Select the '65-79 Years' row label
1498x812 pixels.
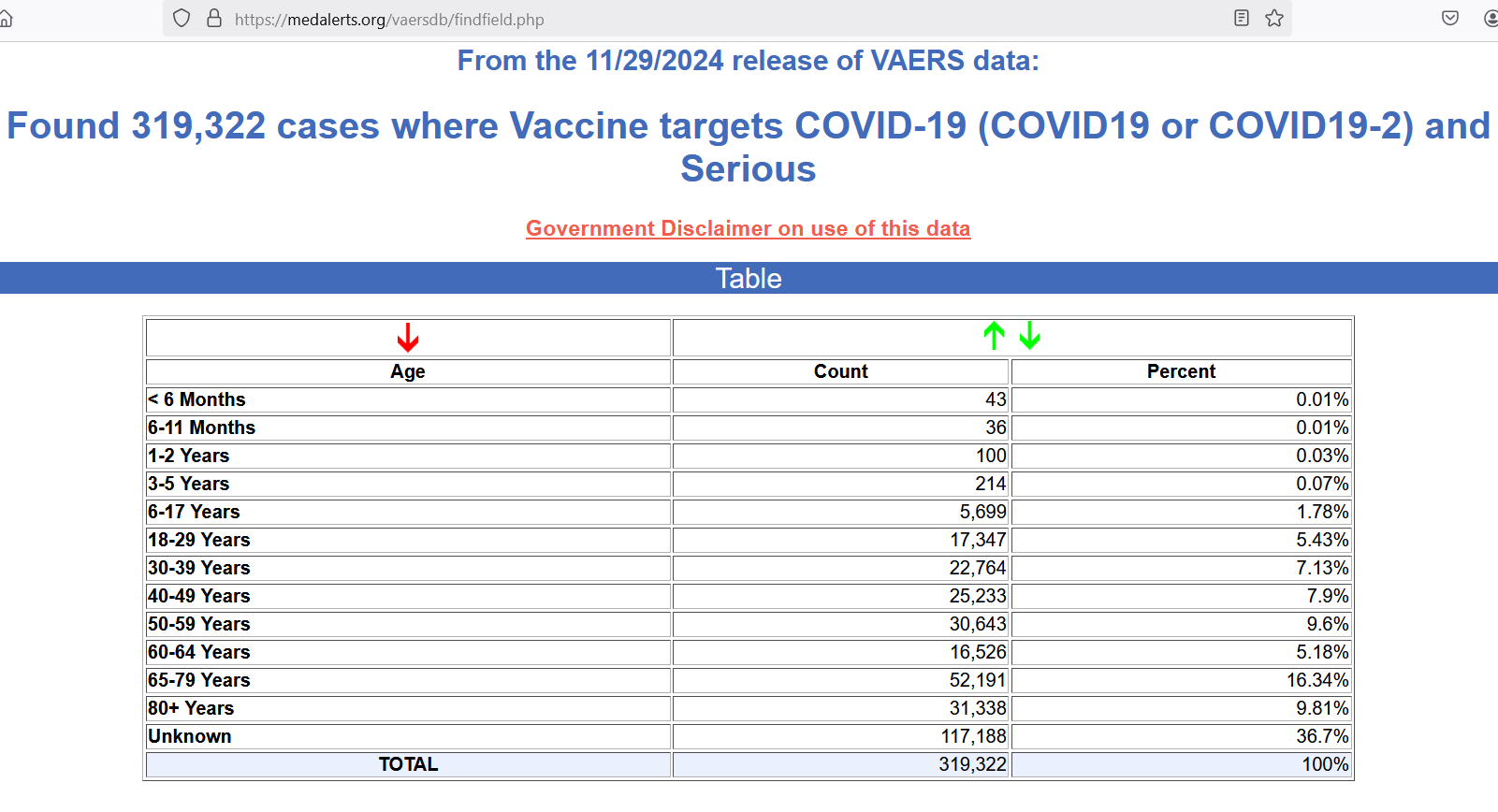198,680
